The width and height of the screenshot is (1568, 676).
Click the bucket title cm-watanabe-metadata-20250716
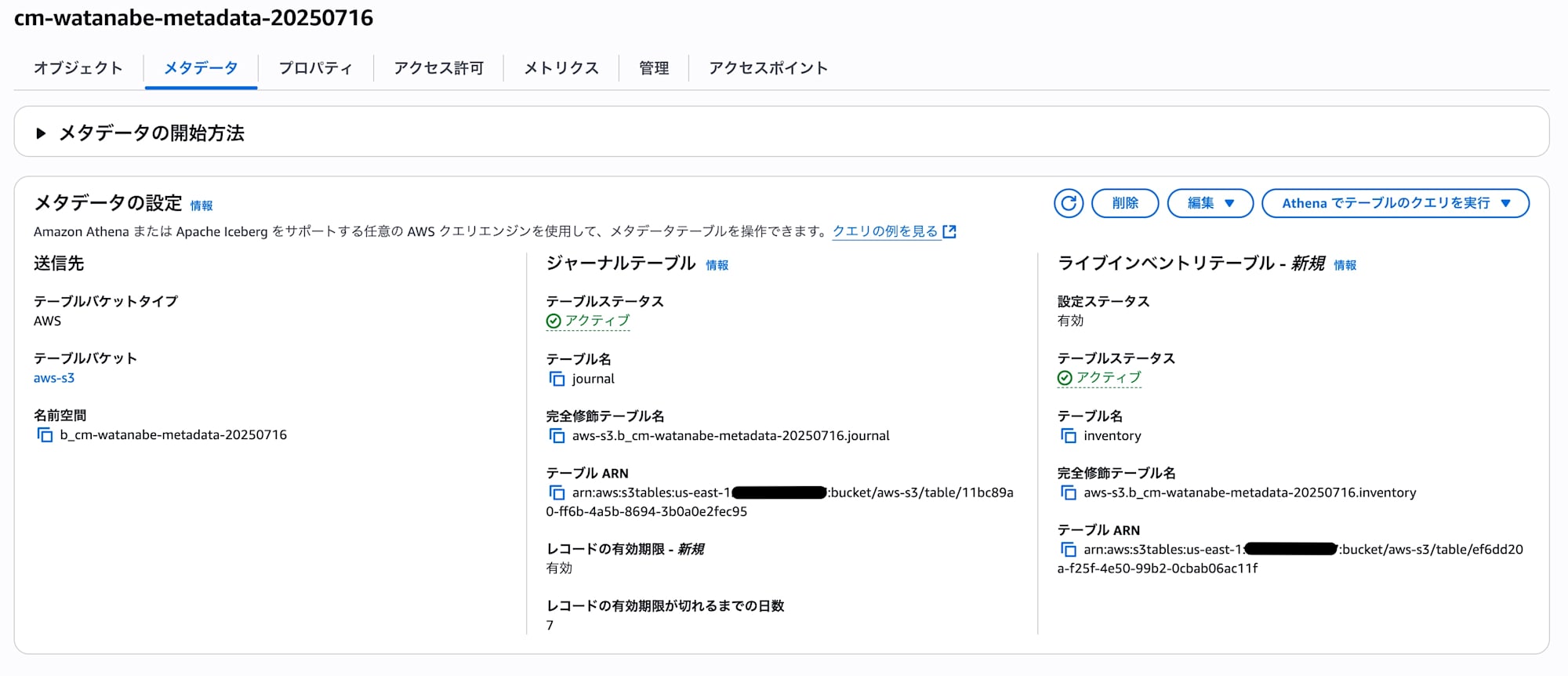coord(194,17)
